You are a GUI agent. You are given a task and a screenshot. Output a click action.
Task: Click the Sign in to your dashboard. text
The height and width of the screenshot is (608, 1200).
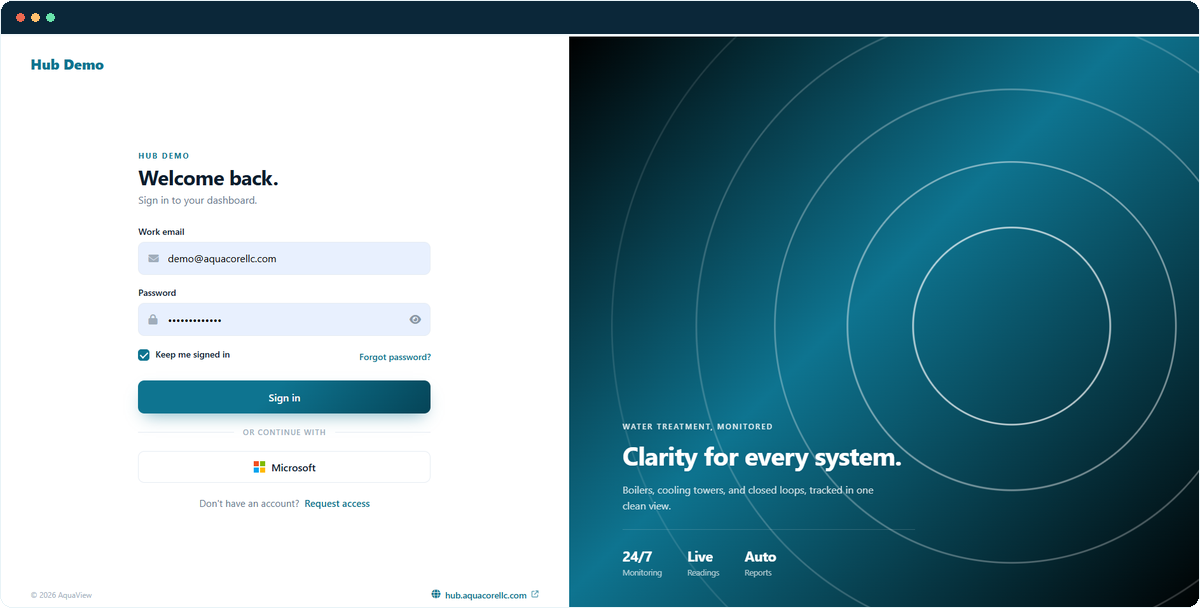[197, 200]
